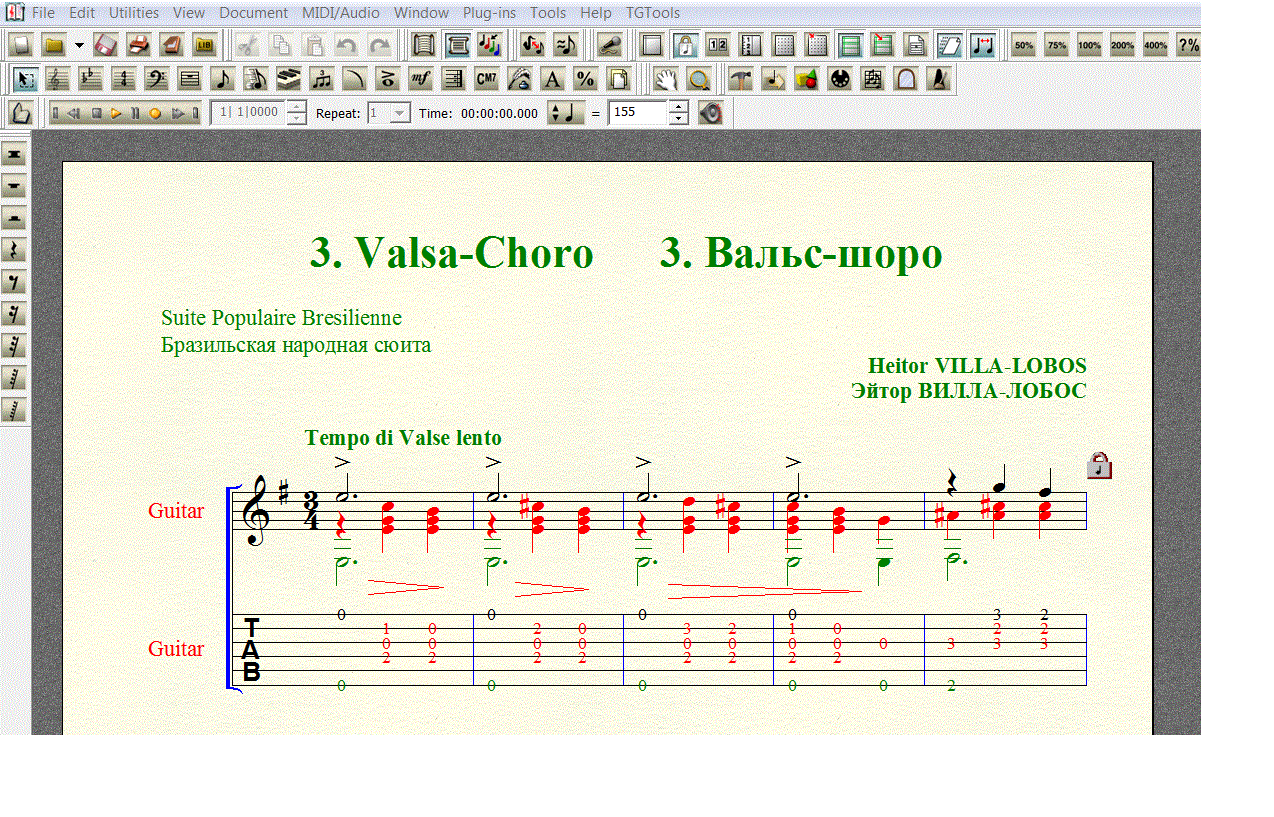Increase tempo with the up stepper
The height and width of the screenshot is (817, 1274).
point(679,107)
